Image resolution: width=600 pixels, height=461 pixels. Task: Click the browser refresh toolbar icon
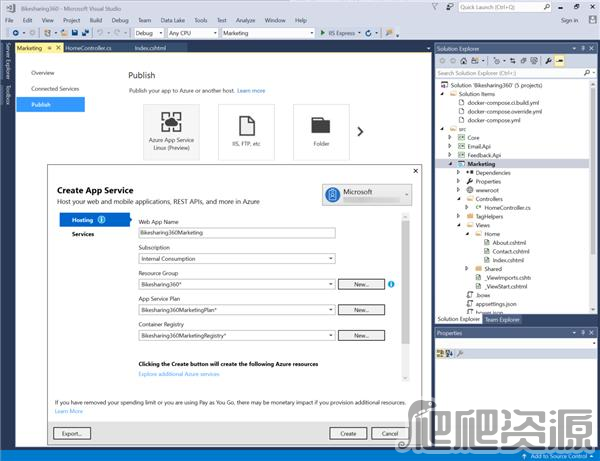pos(368,33)
